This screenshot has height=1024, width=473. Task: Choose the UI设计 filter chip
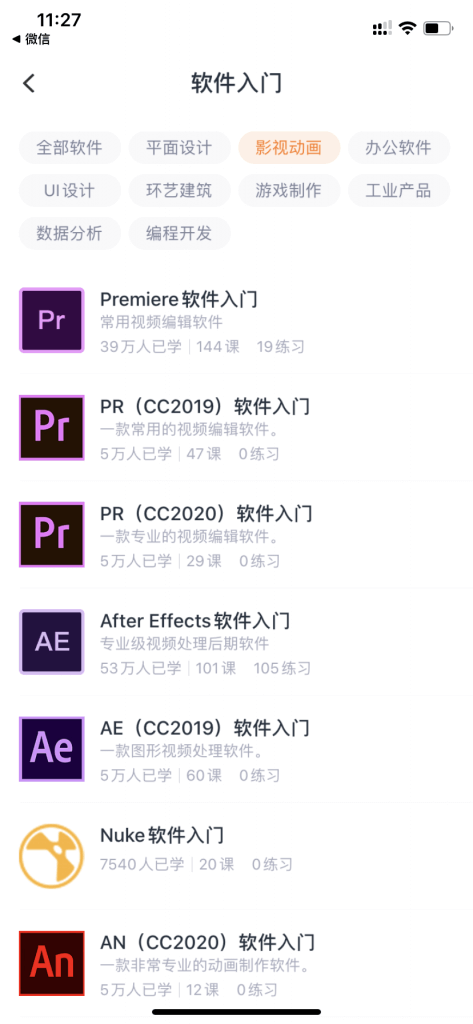70,191
